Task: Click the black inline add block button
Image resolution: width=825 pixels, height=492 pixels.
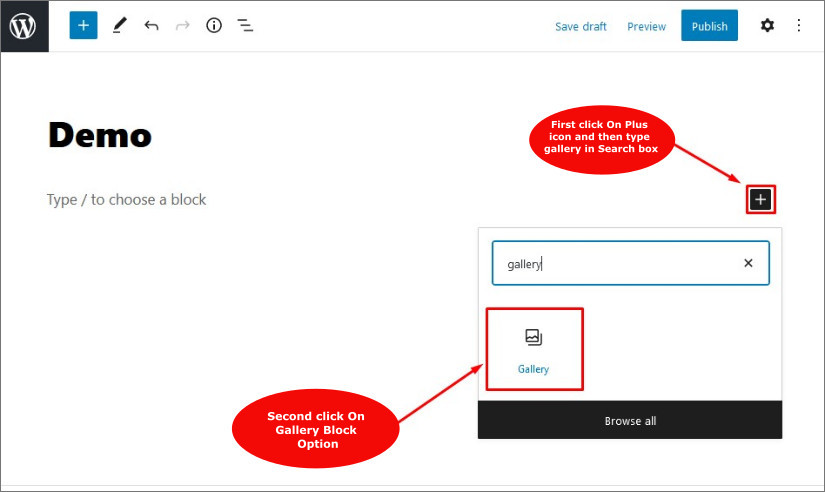Action: (761, 200)
